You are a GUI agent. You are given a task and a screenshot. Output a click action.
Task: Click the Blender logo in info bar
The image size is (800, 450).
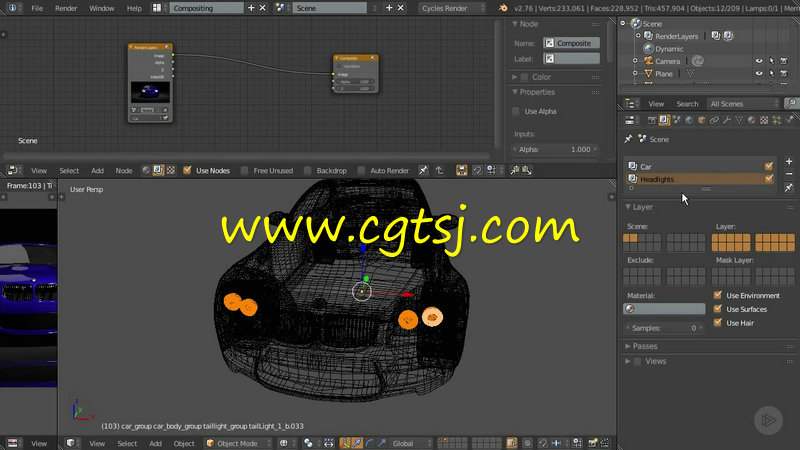503,8
